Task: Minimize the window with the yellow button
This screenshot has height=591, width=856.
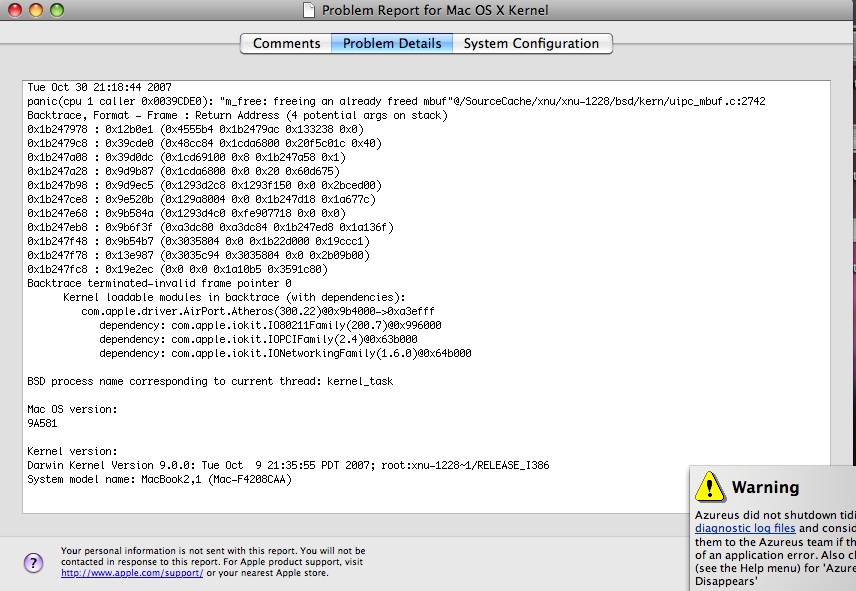Action: [36, 10]
